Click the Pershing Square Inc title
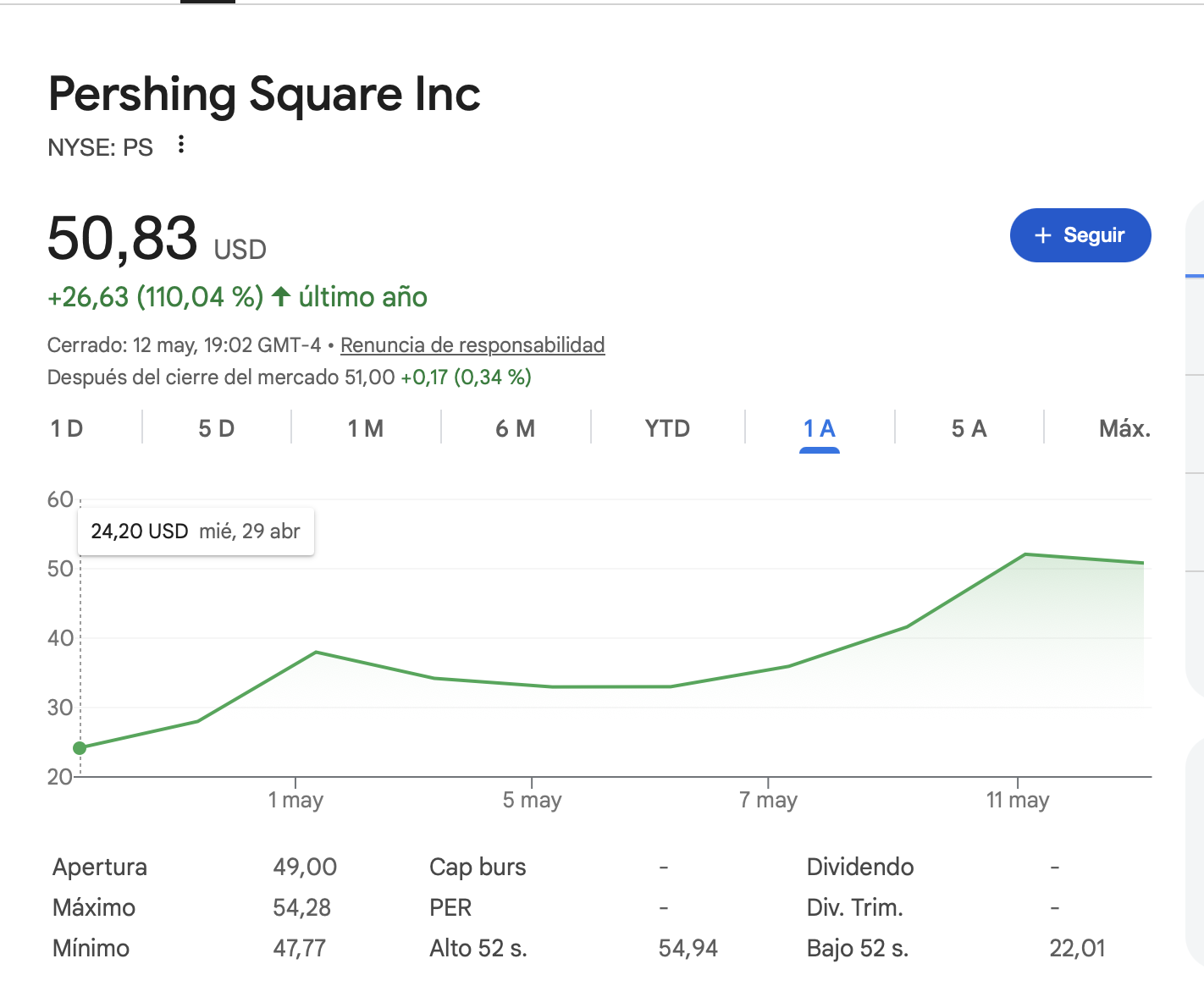 (x=264, y=94)
